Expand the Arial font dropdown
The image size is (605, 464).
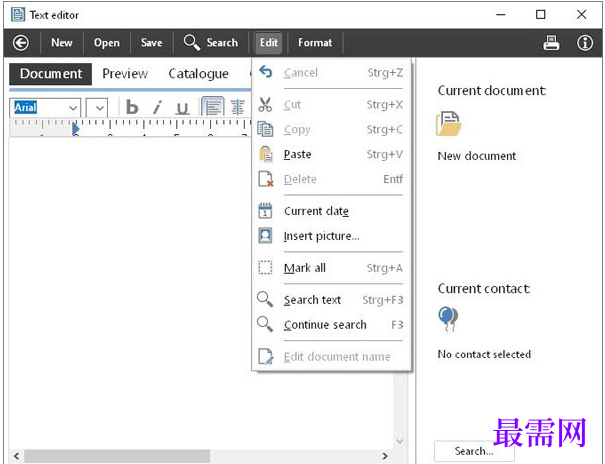tap(73, 108)
